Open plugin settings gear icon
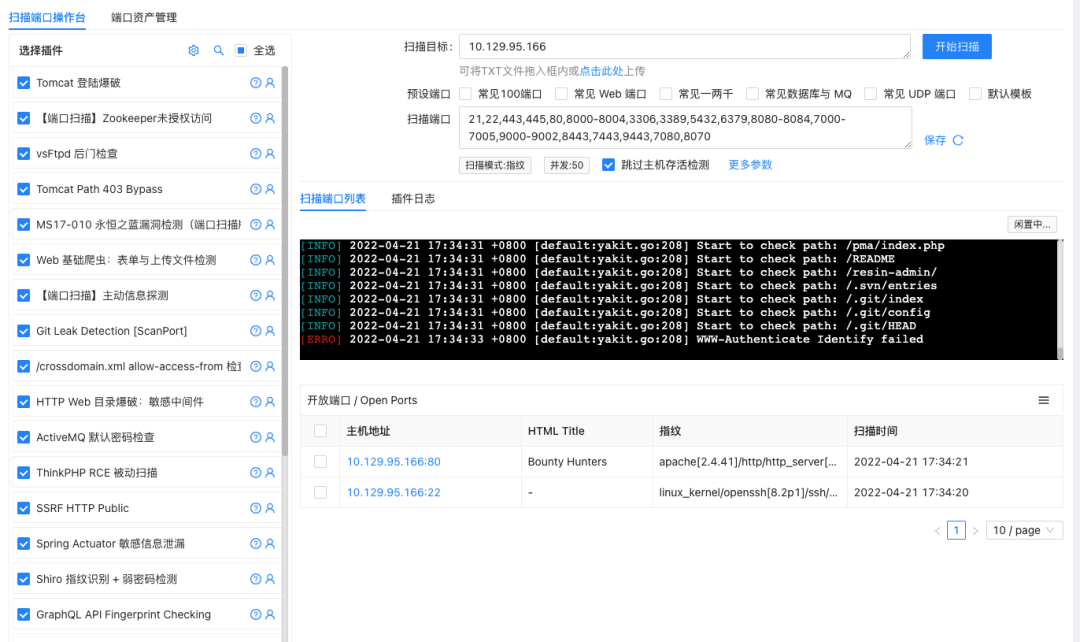The image size is (1080, 642). point(194,50)
